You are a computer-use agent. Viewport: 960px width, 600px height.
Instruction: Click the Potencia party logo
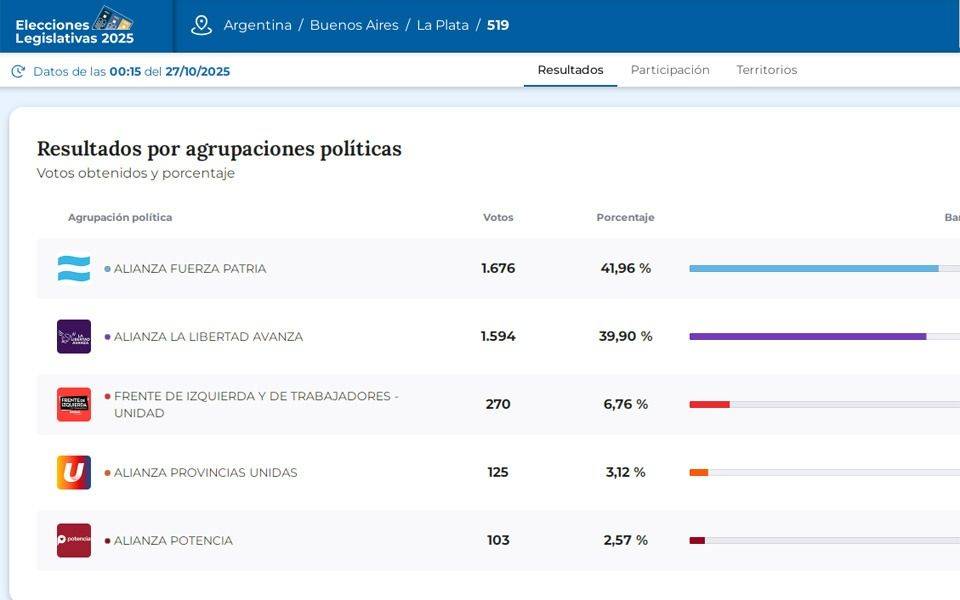tap(74, 540)
